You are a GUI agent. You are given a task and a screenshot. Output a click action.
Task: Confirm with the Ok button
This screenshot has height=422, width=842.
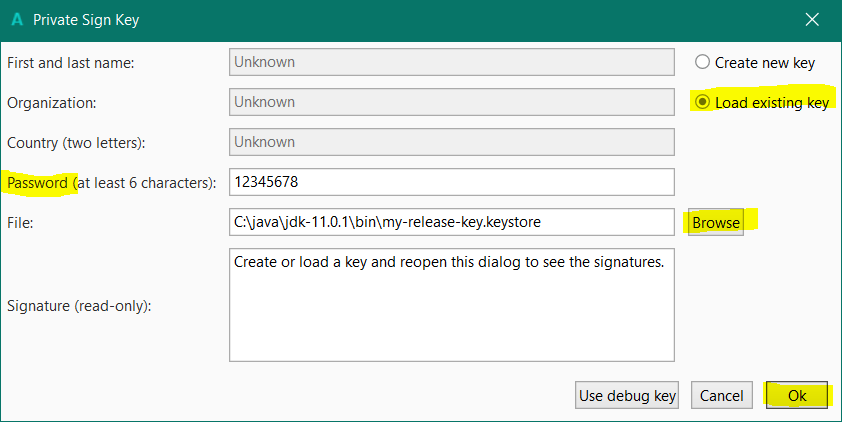(796, 396)
